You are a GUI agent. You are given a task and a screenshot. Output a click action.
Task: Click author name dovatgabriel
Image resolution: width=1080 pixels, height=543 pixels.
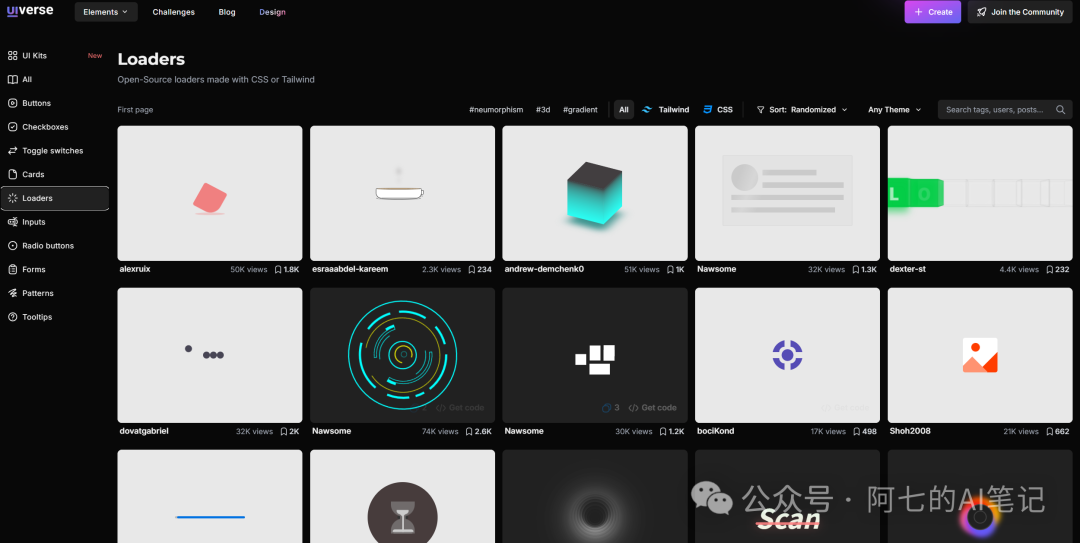pyautogui.click(x=144, y=431)
